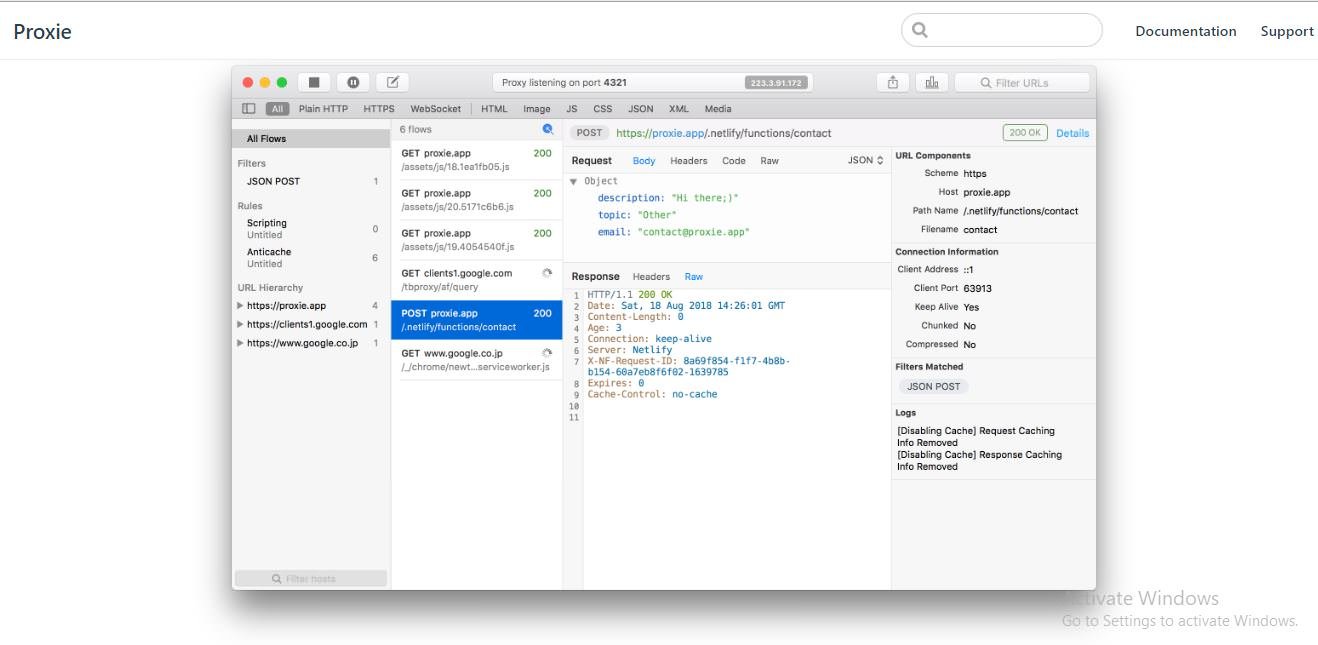Click the Filter URLs search field

[1022, 83]
